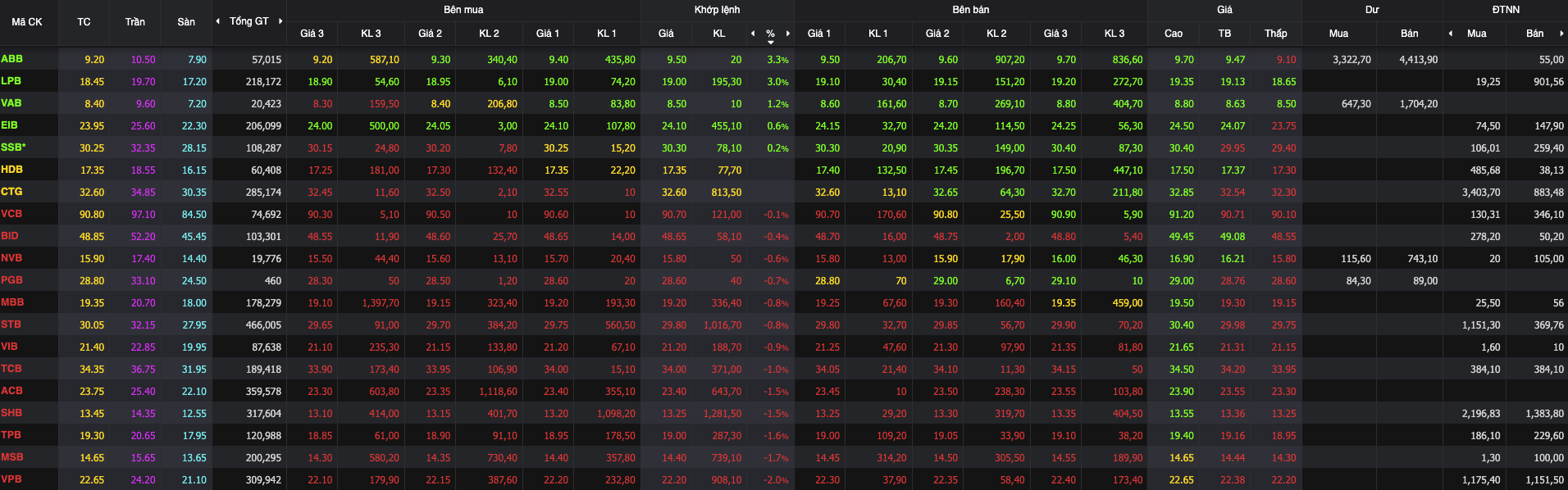
Task: Click the Tổng GT column header
Action: pos(249,21)
